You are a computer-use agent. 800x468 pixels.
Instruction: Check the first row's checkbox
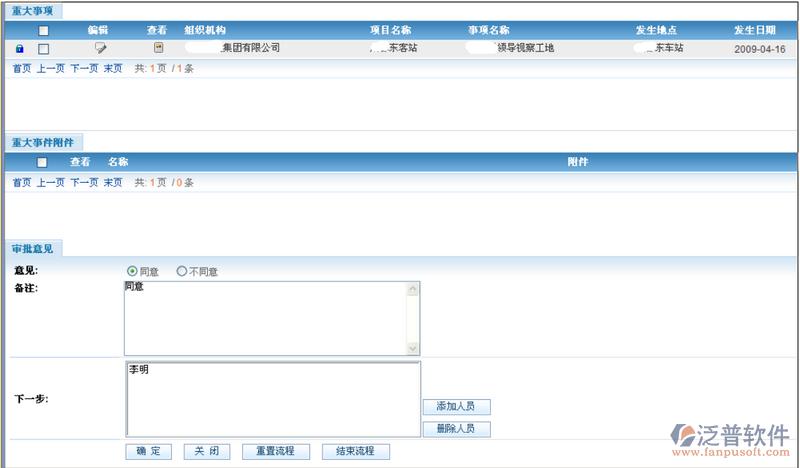[x=43, y=48]
